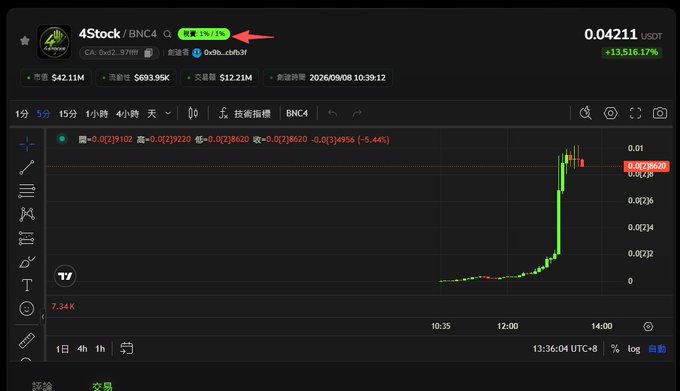Click the BNC4 symbol button in toolbar
The width and height of the screenshot is (680, 391).
click(297, 114)
